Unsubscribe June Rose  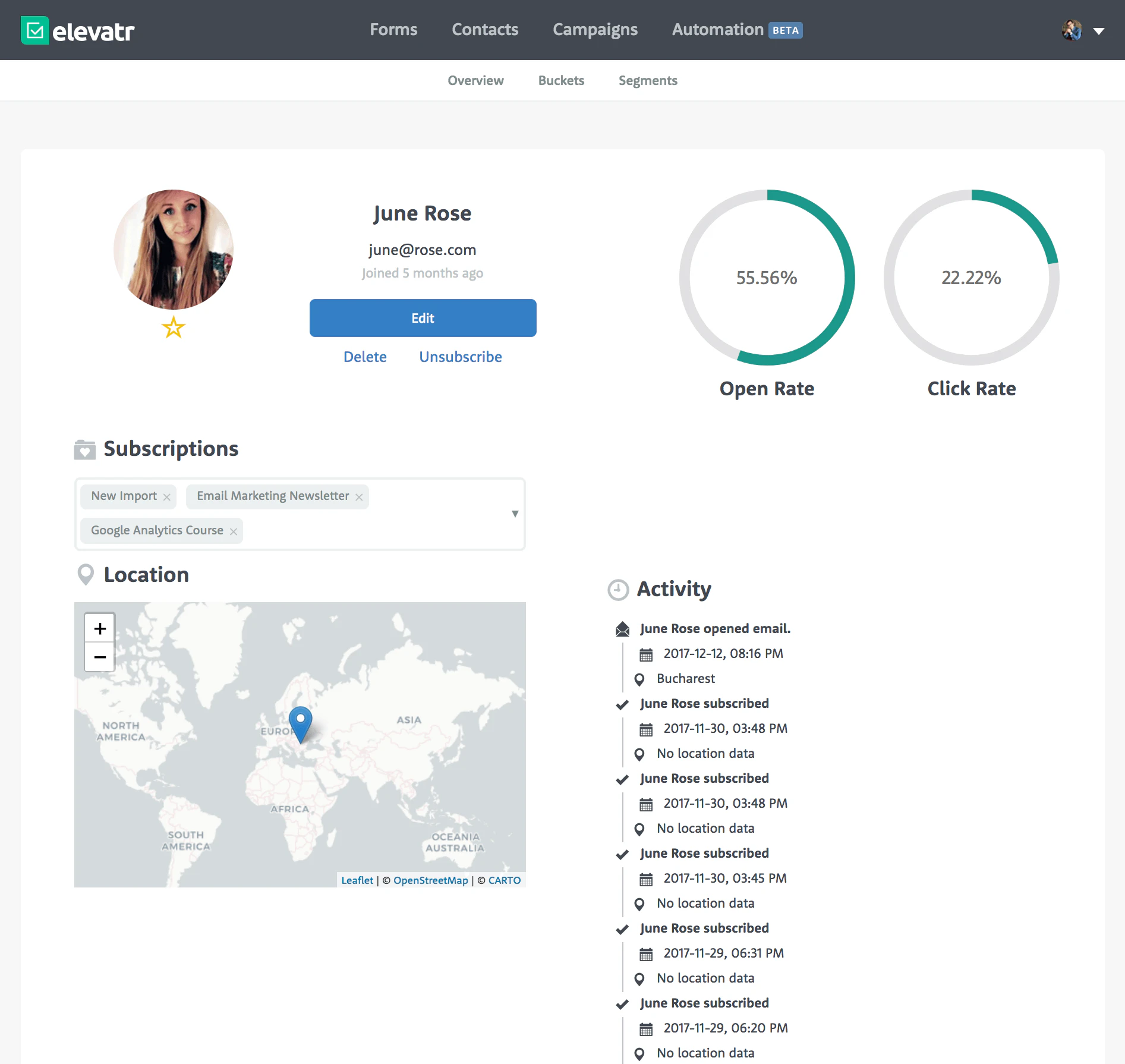pyautogui.click(x=460, y=357)
